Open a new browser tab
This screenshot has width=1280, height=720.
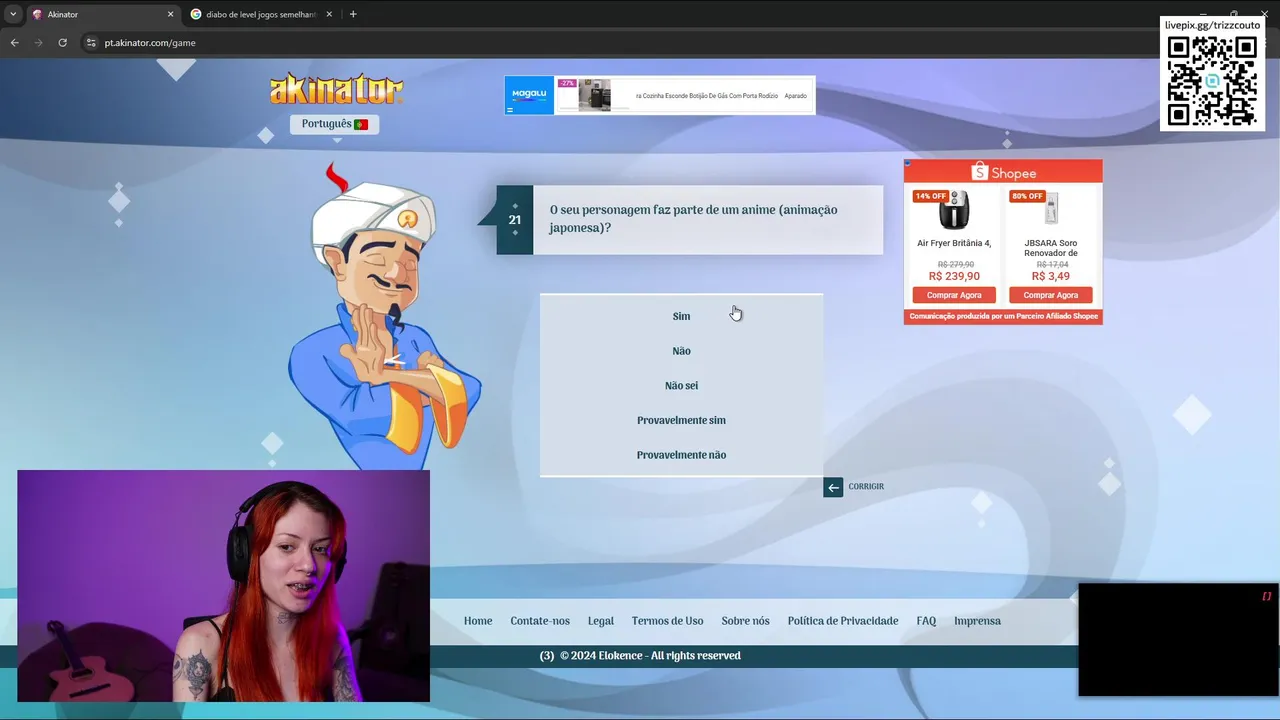(x=353, y=14)
